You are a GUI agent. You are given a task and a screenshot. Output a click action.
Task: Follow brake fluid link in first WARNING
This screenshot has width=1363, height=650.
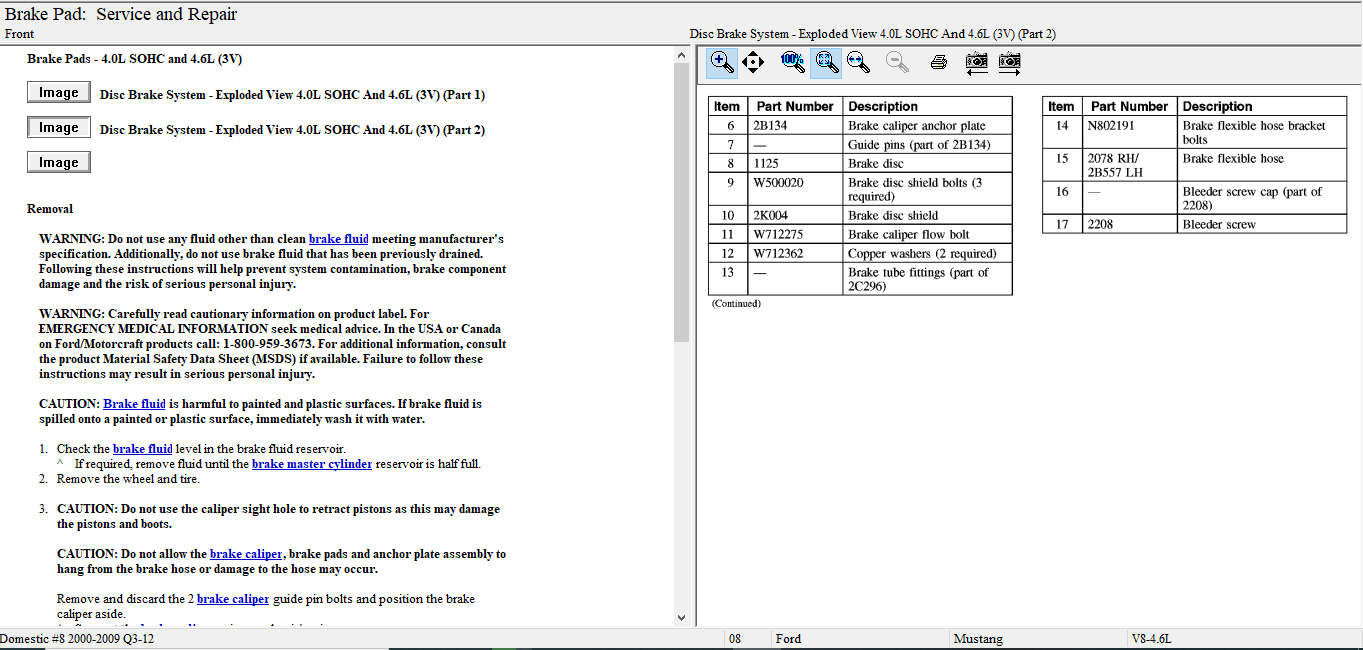[338, 239]
